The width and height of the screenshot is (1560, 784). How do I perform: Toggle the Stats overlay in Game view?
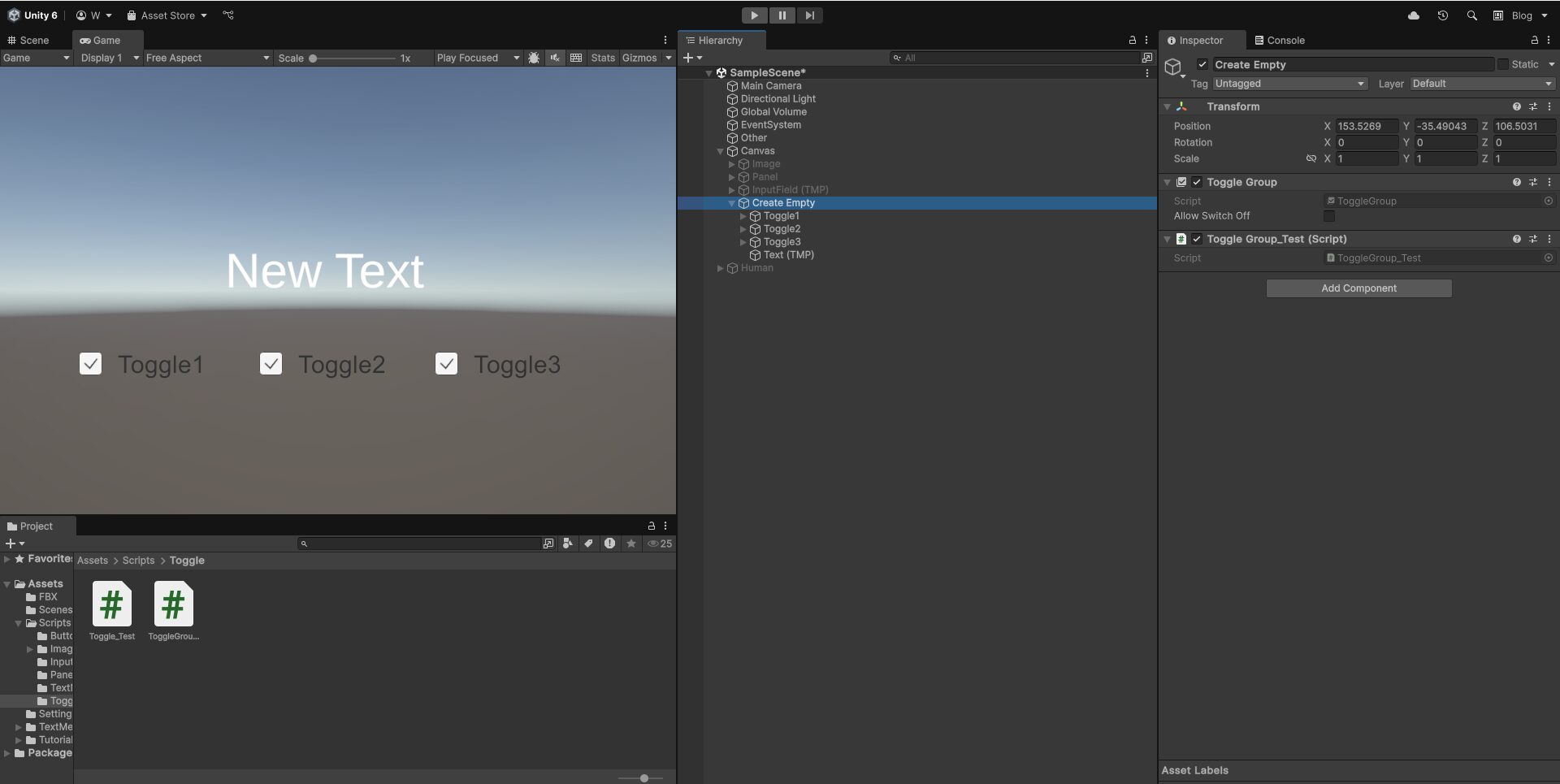click(602, 58)
